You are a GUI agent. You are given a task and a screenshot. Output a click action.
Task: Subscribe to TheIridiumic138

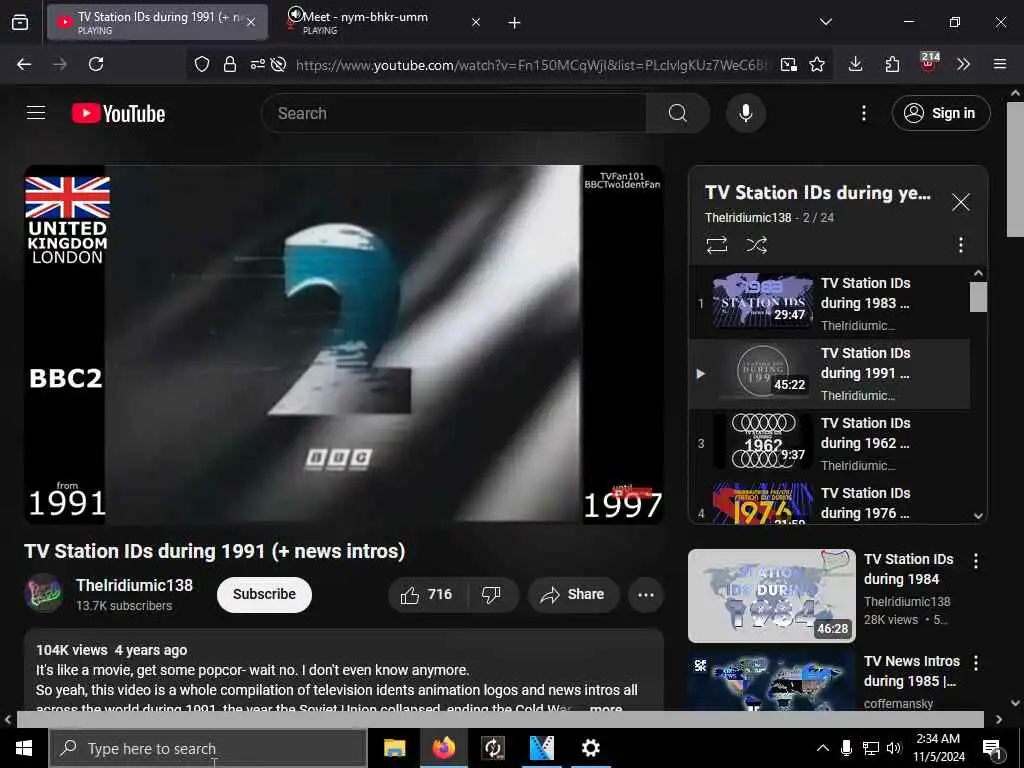point(264,594)
